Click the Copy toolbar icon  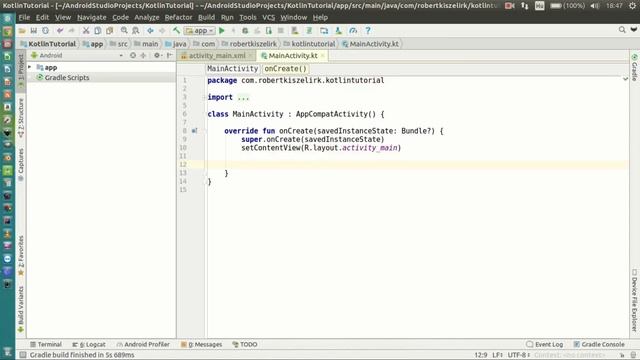pyautogui.click(x=98, y=31)
